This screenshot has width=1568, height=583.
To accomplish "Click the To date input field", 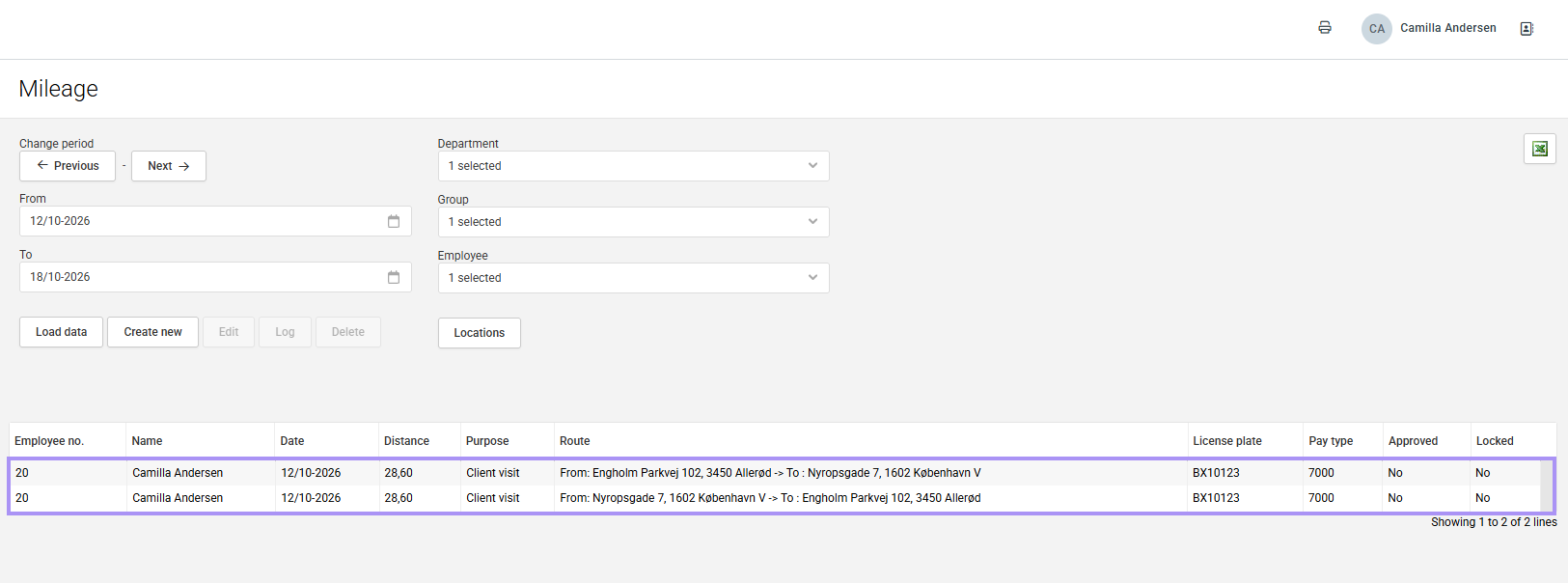I will click(215, 277).
